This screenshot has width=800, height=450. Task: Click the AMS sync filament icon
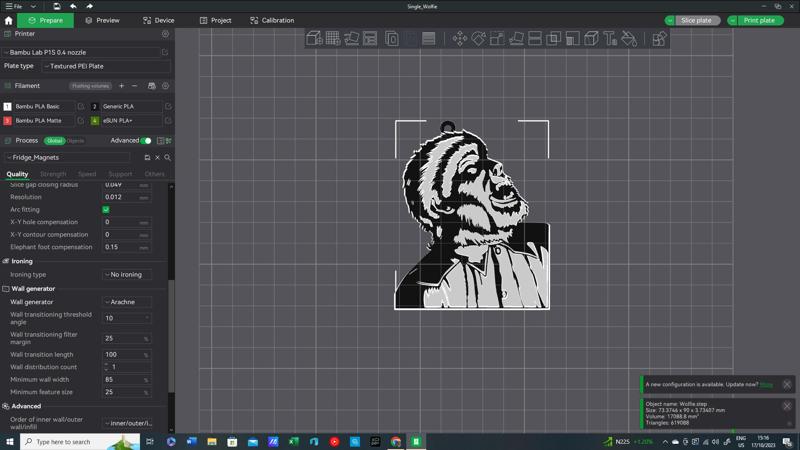tap(152, 86)
